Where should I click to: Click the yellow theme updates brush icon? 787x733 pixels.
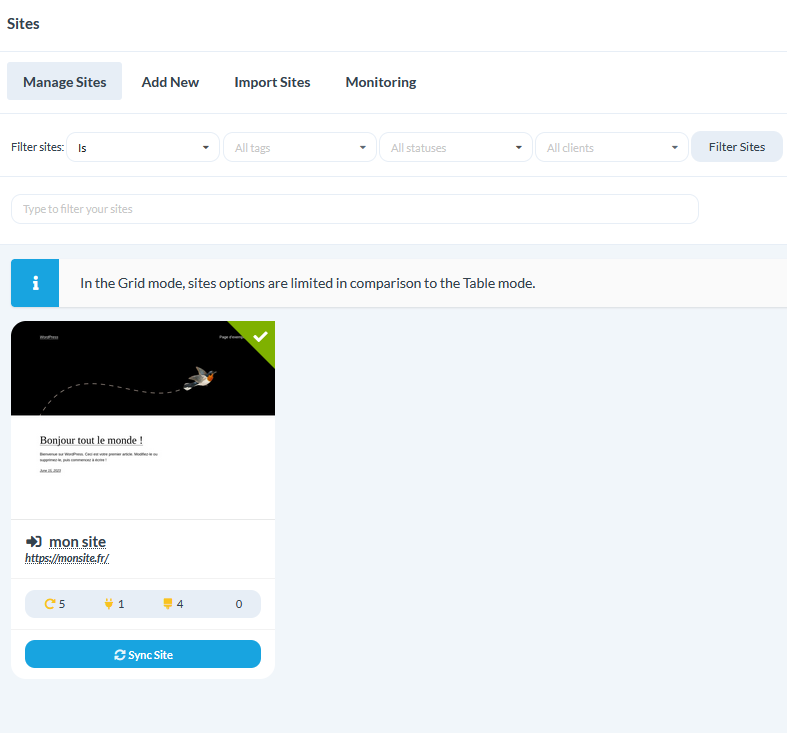[167, 604]
